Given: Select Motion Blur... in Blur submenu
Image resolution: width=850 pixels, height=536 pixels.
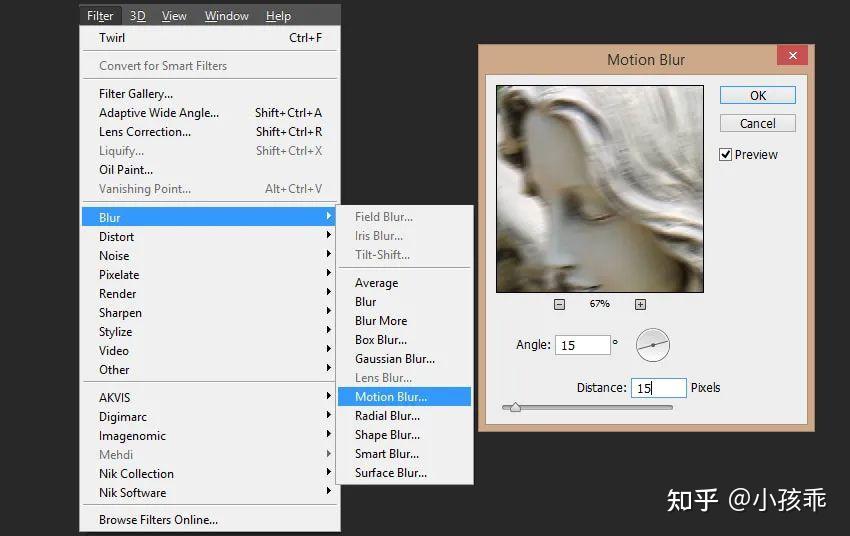Looking at the screenshot, I should 404,396.
